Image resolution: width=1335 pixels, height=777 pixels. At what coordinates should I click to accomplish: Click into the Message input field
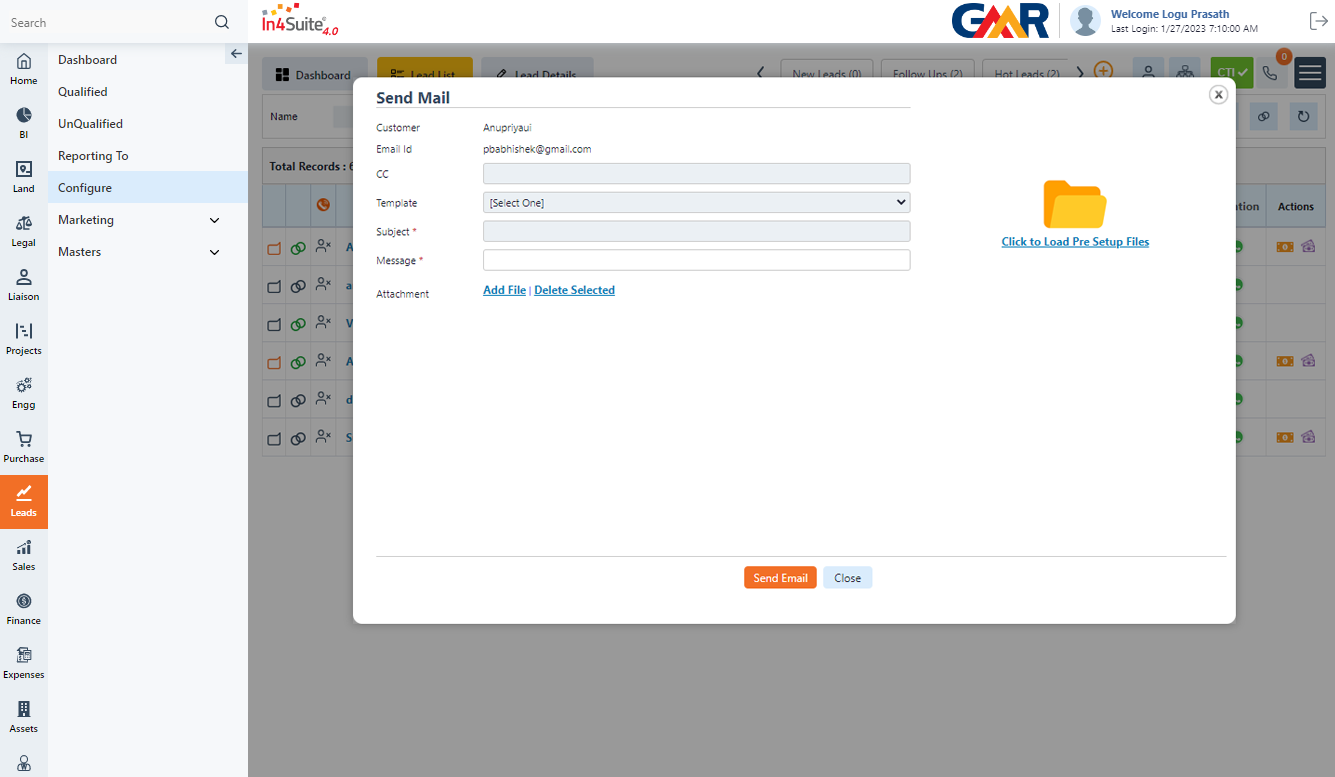click(x=696, y=260)
